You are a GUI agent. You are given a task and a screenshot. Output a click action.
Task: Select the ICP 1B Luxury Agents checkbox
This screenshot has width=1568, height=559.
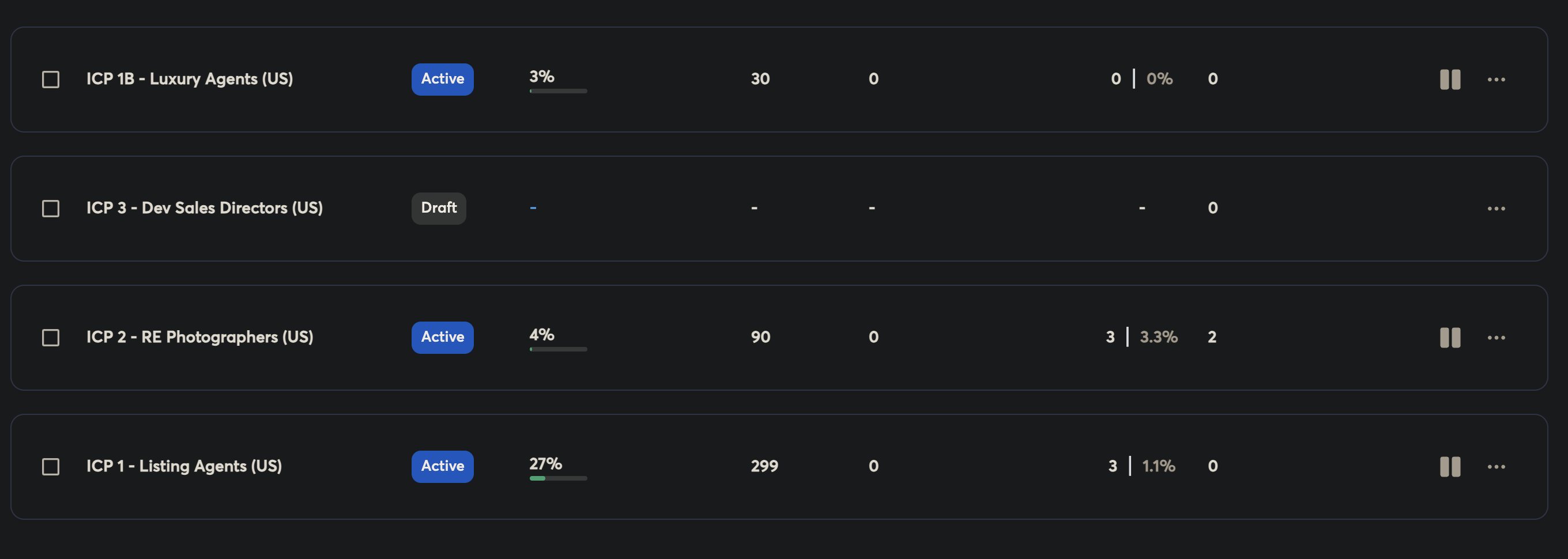coord(51,80)
